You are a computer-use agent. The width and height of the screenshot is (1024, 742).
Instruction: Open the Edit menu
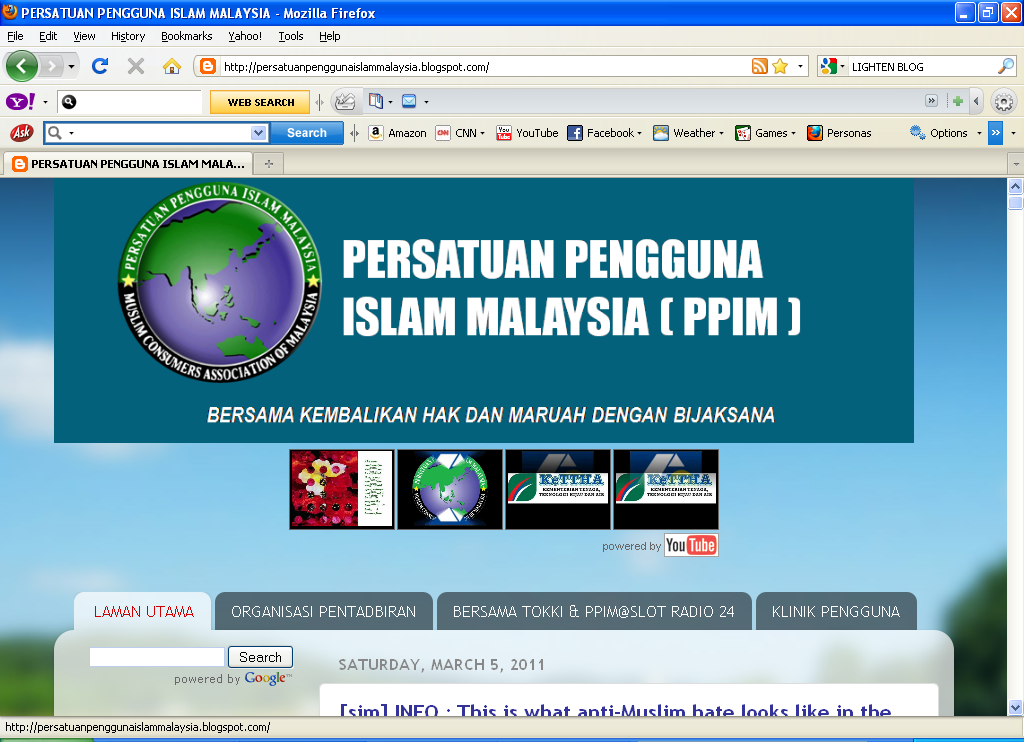[48, 36]
